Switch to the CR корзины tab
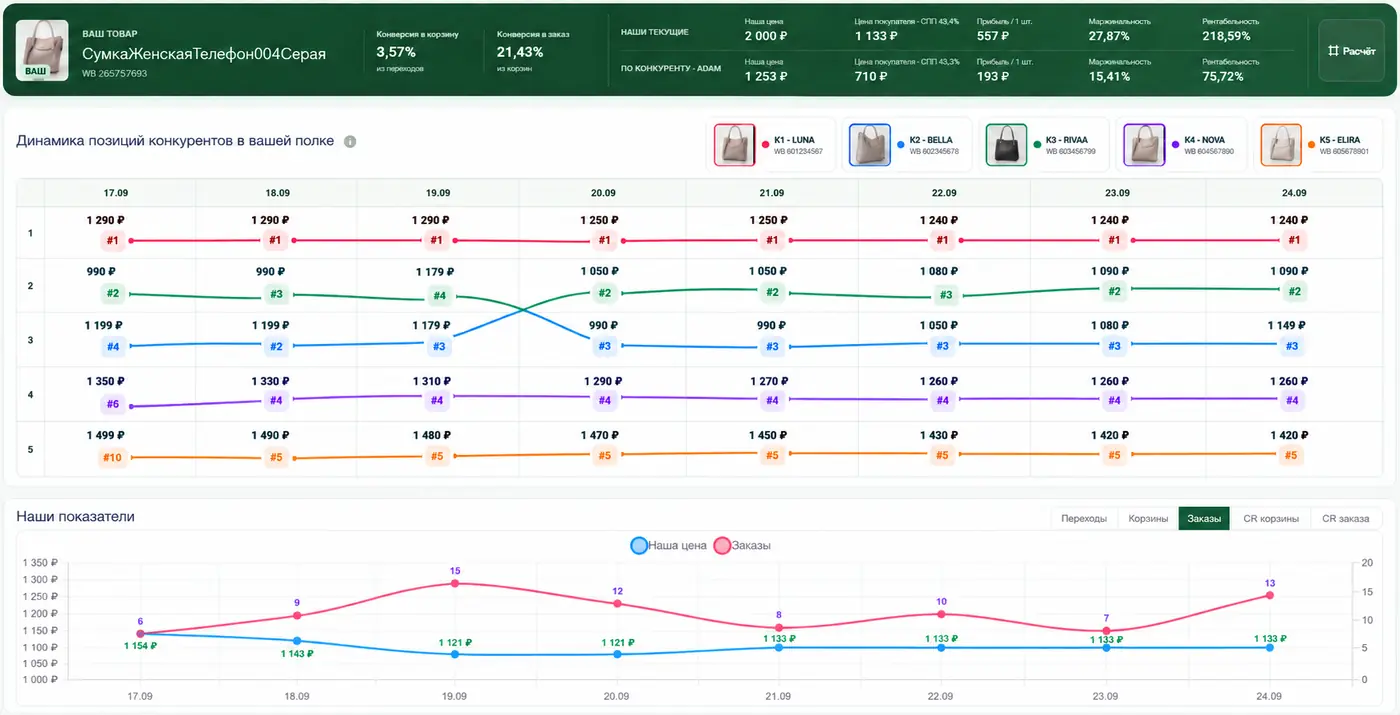The width and height of the screenshot is (1400, 715). [x=1271, y=518]
